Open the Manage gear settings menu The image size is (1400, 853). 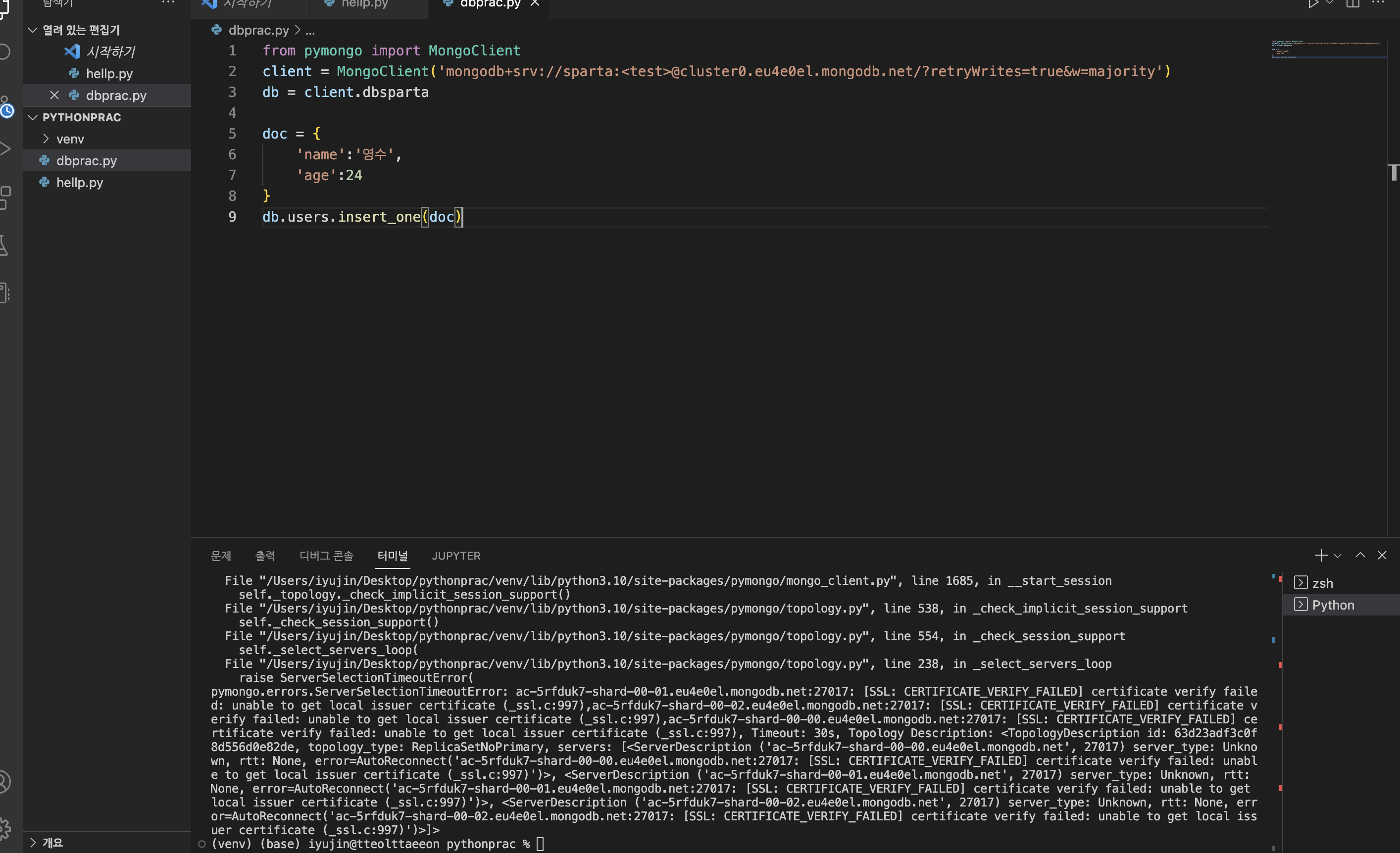click(4, 829)
